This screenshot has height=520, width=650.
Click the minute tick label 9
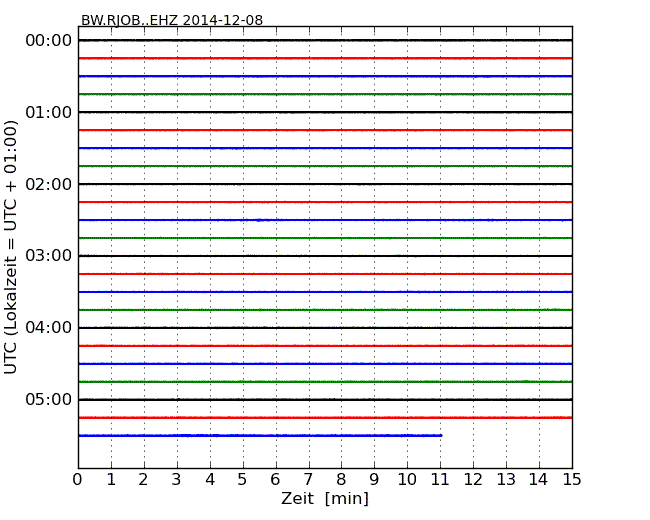click(374, 480)
